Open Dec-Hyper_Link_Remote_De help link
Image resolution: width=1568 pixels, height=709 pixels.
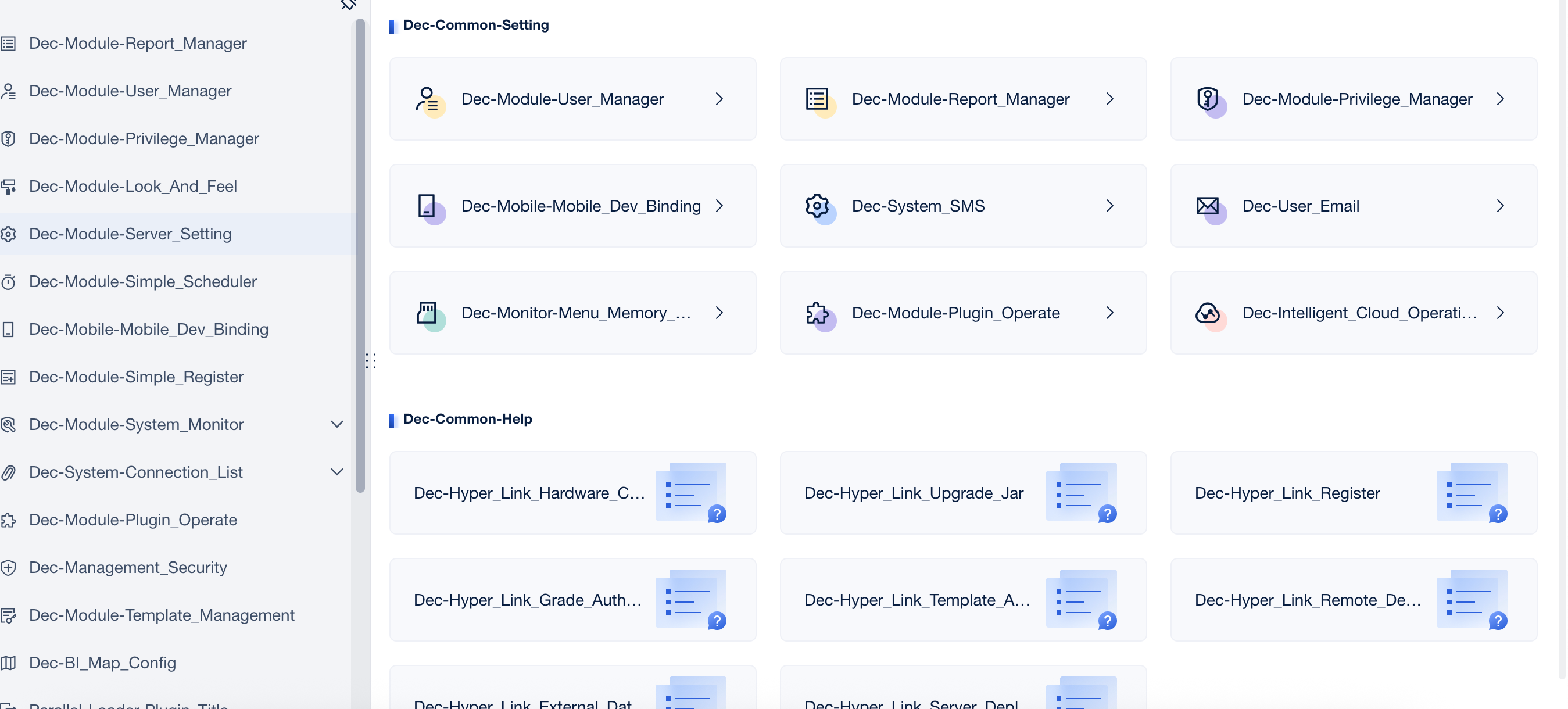[1354, 600]
